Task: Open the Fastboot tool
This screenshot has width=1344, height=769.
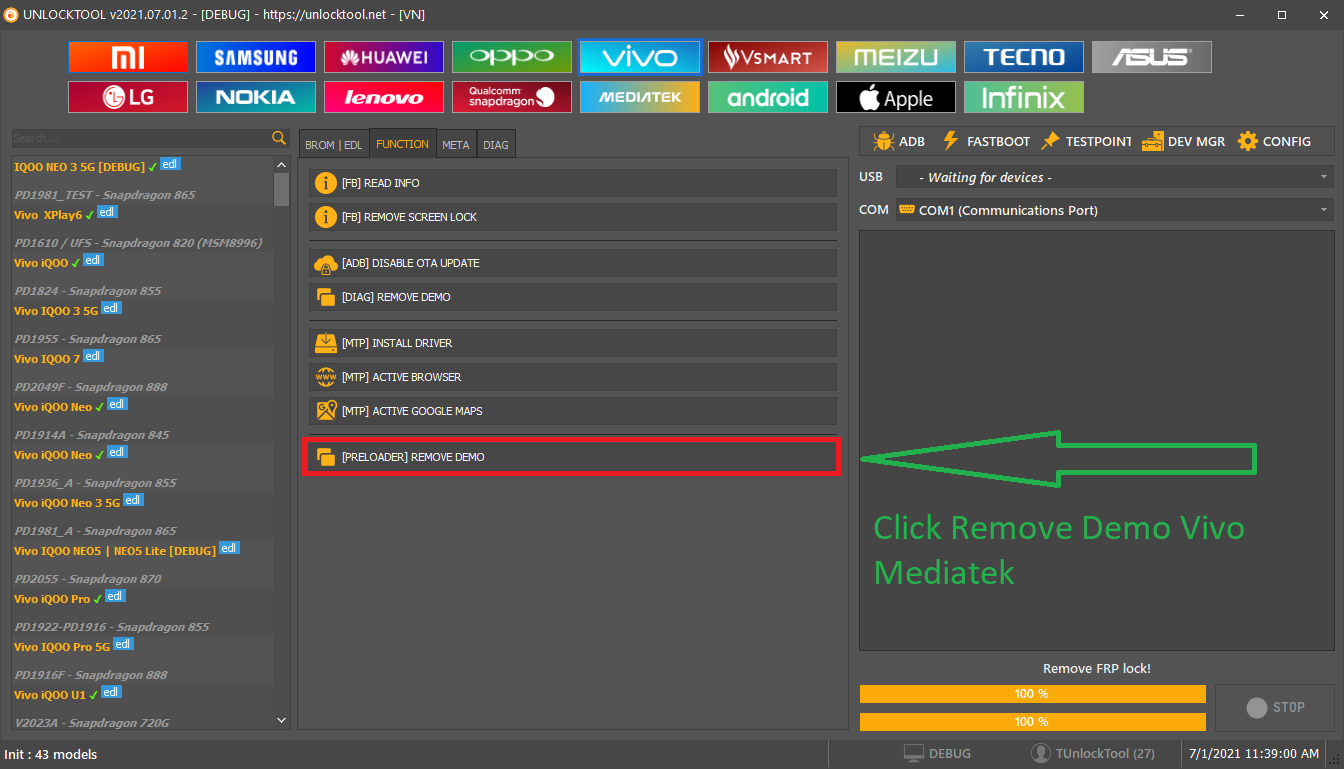Action: [x=986, y=141]
